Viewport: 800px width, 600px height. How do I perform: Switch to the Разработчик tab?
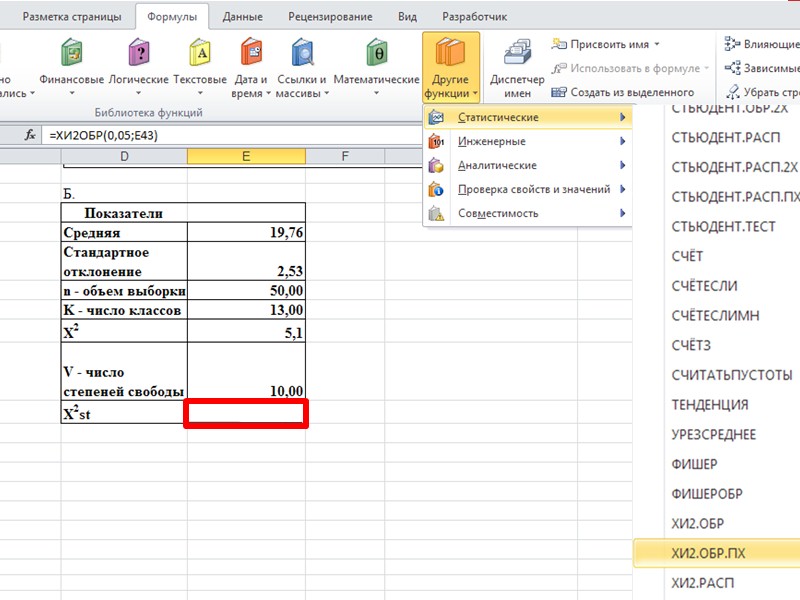(x=474, y=17)
